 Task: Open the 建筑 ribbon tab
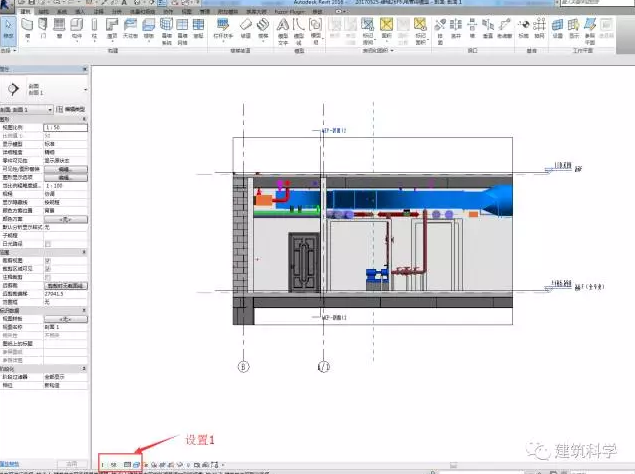[x=26, y=11]
